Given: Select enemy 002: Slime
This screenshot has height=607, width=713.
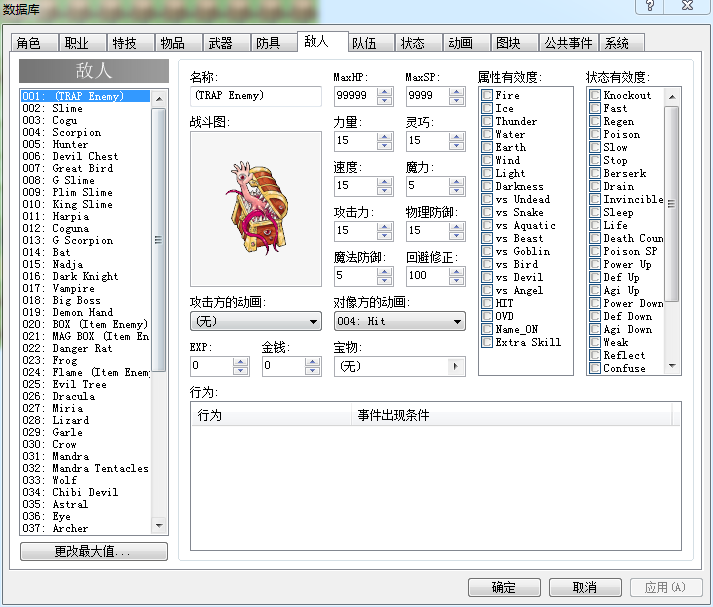Looking at the screenshot, I should coord(85,108).
